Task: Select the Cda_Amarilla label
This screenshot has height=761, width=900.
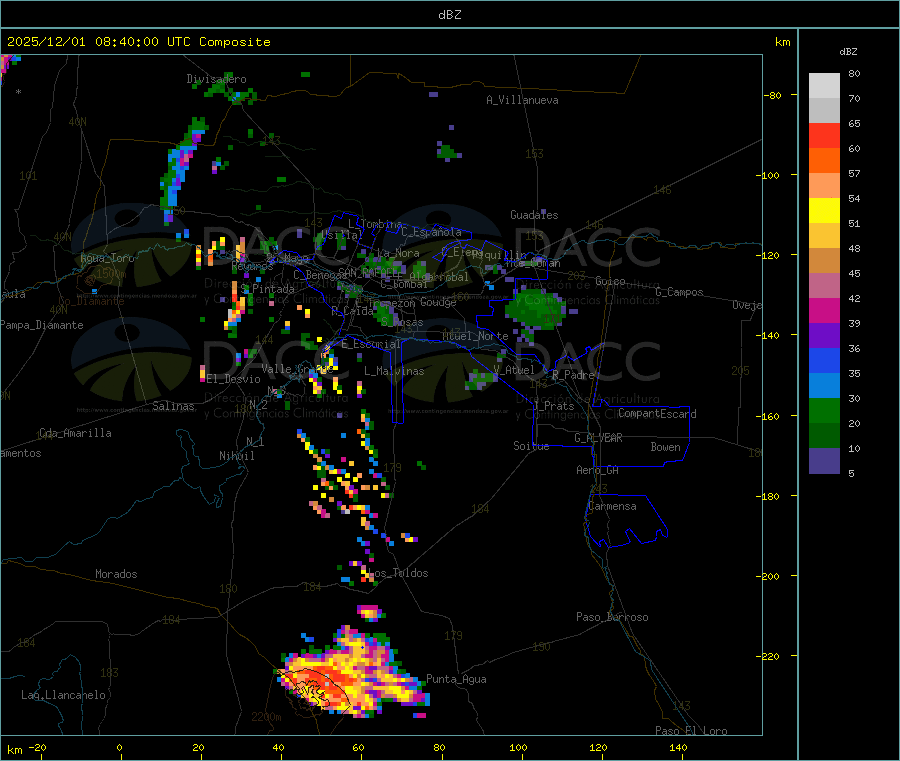Action: 75,433
